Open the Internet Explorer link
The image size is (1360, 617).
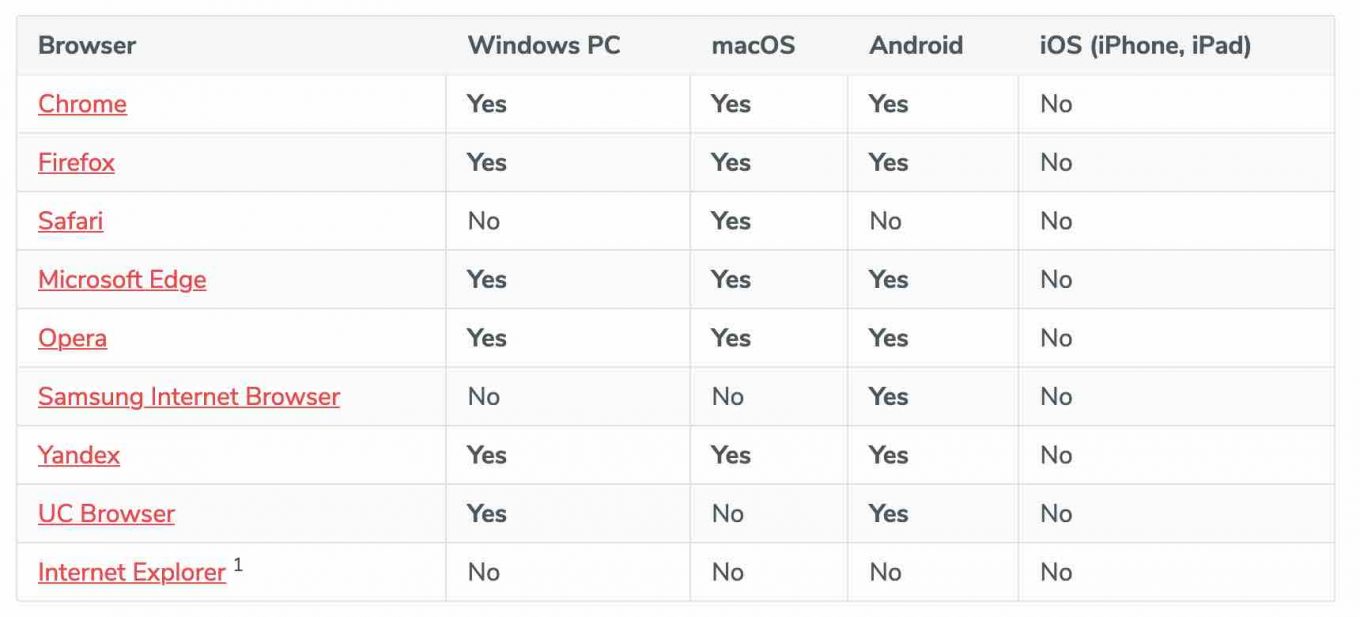click(132, 572)
